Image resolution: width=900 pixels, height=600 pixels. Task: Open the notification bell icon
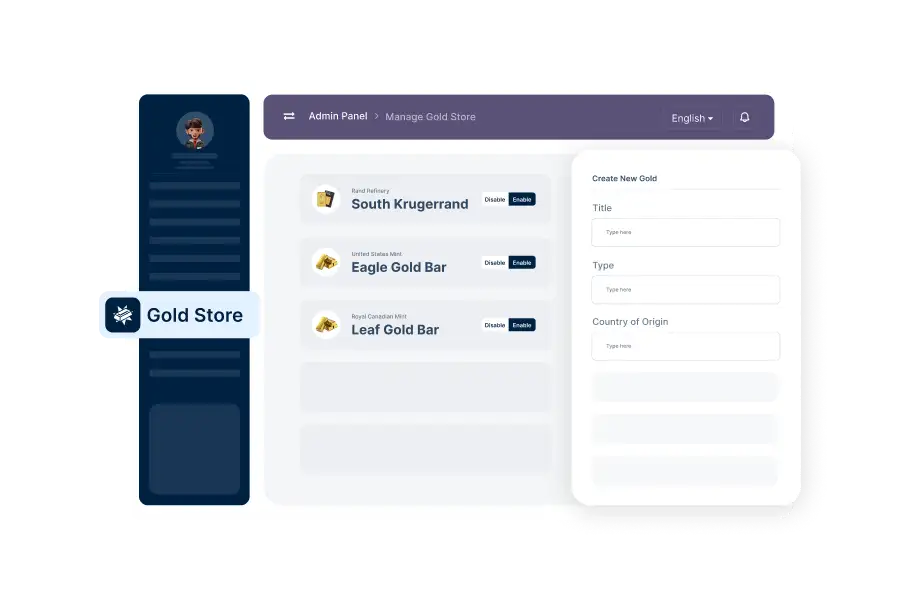[744, 117]
